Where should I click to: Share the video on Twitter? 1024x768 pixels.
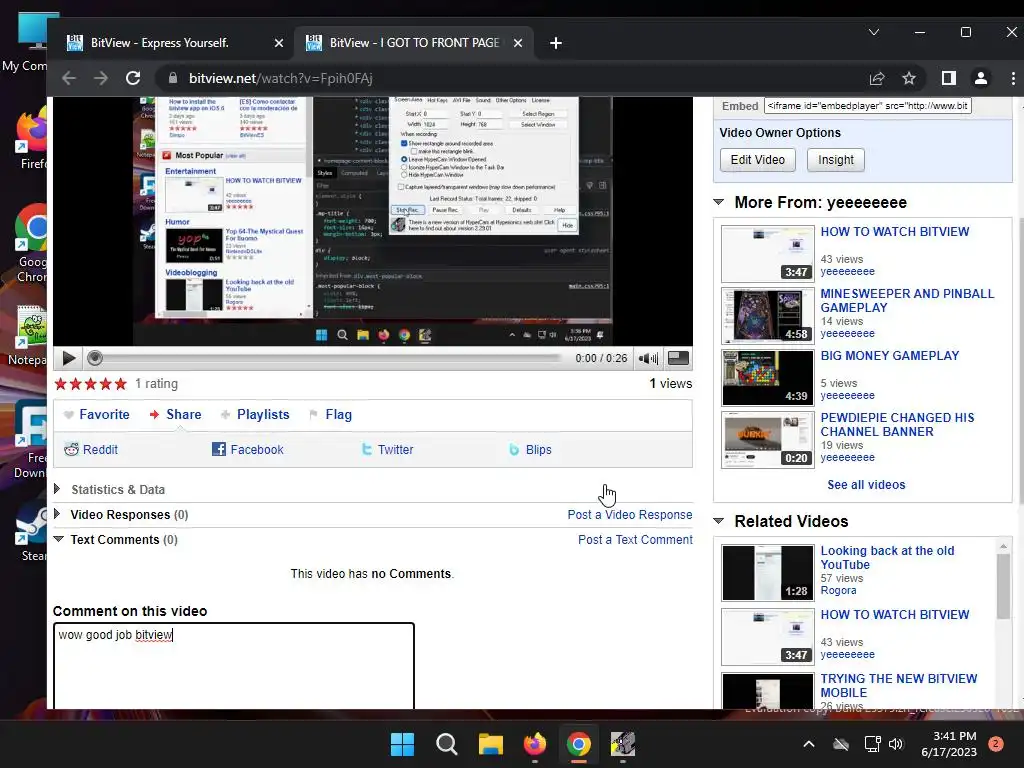[x=387, y=449]
